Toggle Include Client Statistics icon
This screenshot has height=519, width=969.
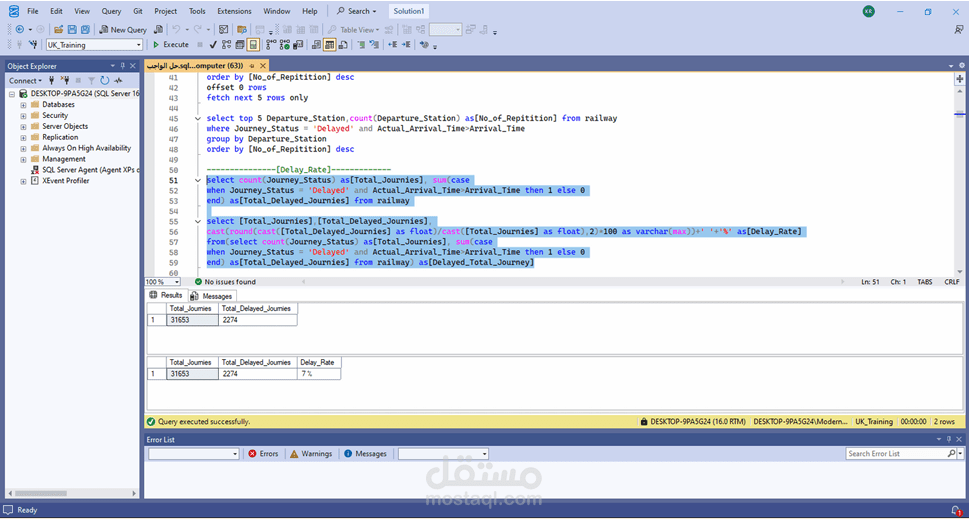tap(298, 44)
